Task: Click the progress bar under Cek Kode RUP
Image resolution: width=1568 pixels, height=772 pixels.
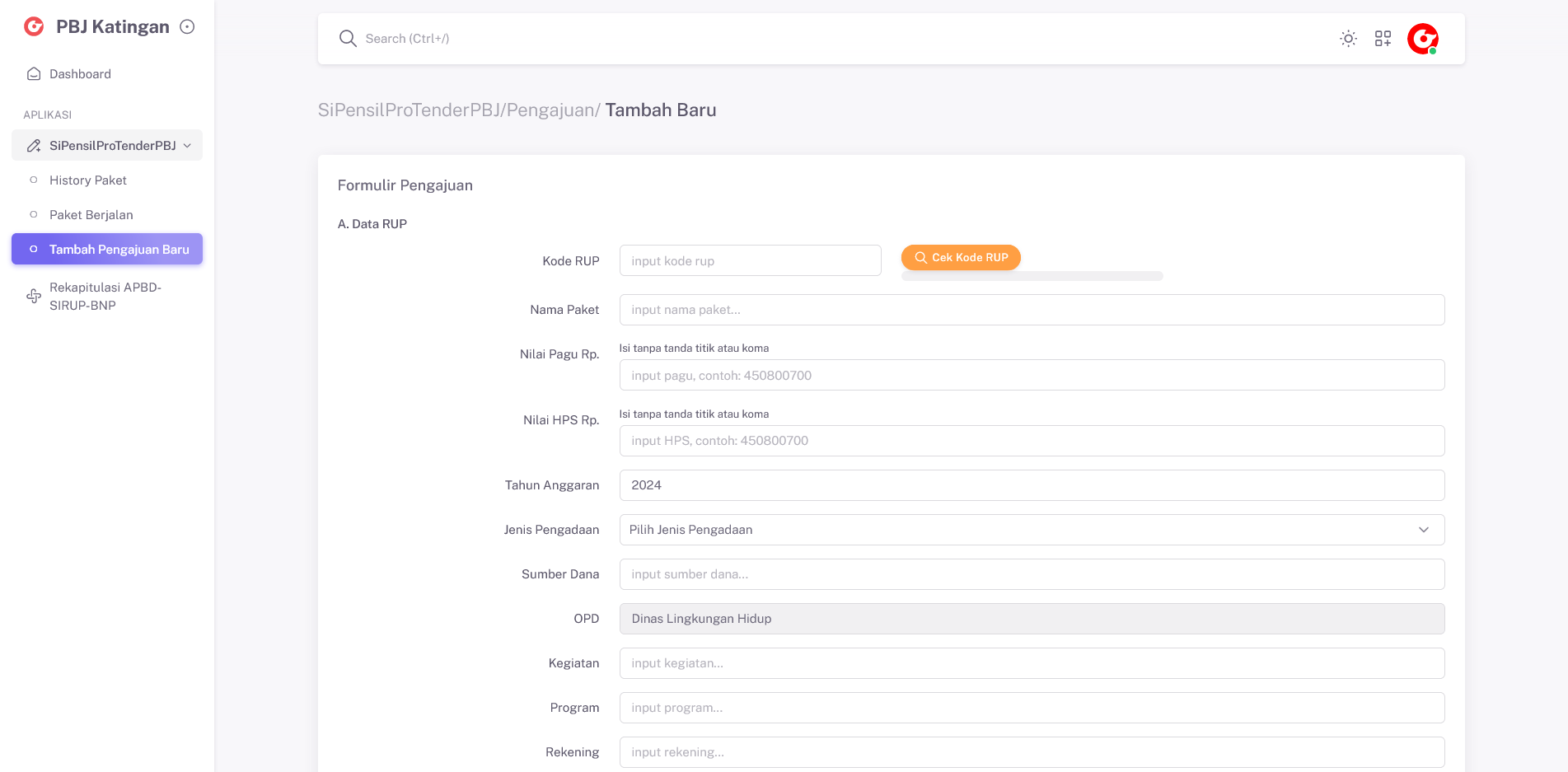Action: click(x=1032, y=277)
